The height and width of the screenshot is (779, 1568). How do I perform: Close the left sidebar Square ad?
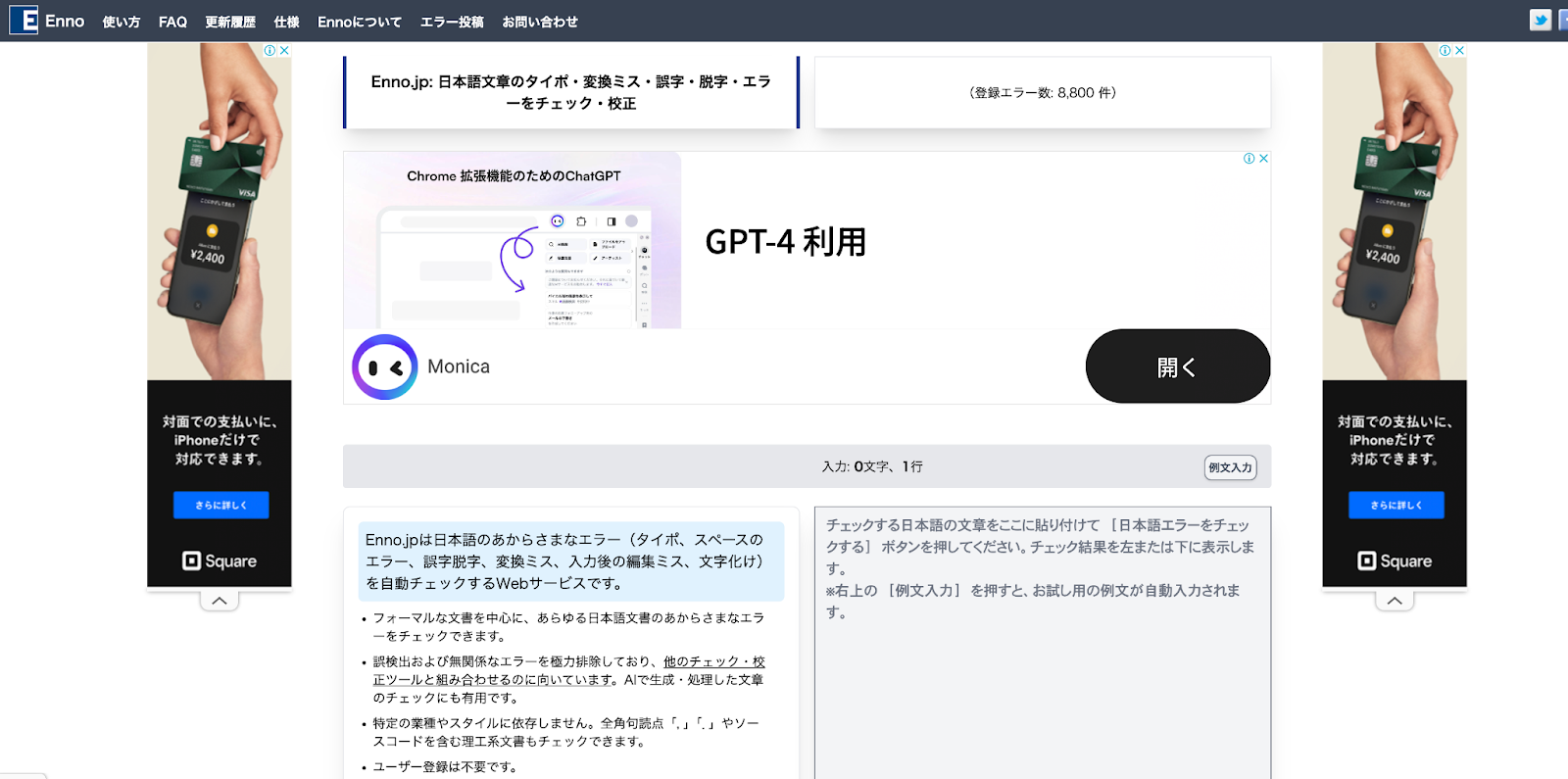tap(284, 50)
